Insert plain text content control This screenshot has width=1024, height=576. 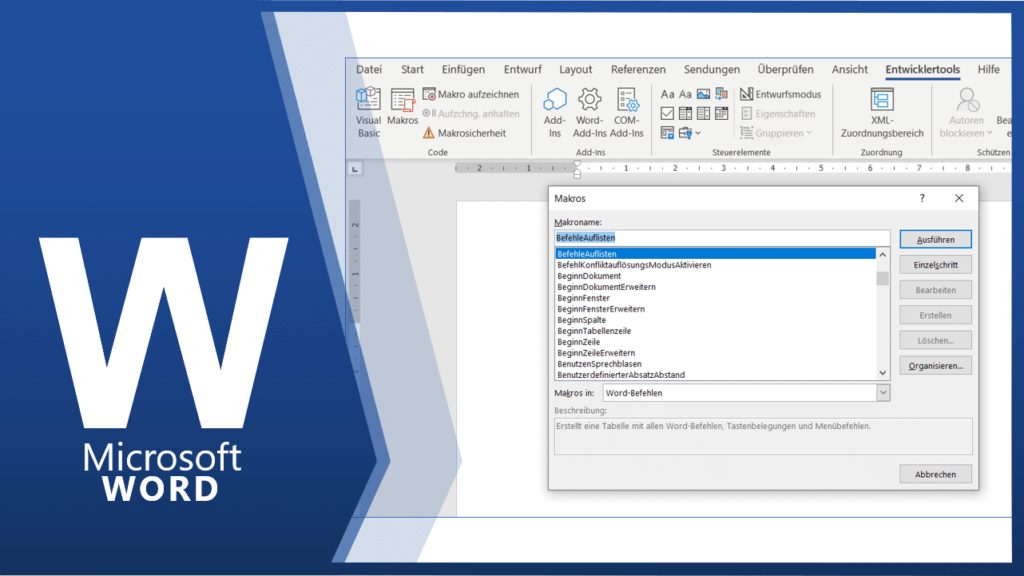685,95
